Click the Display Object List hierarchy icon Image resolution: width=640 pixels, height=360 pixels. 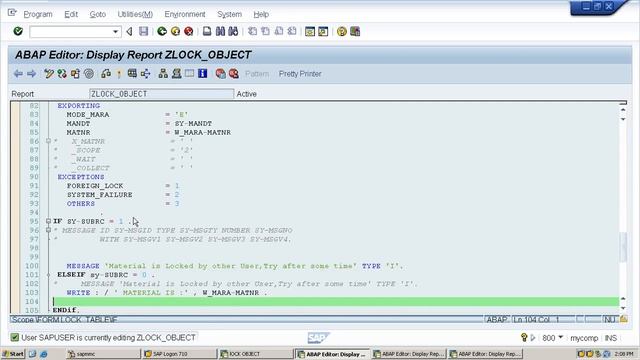163,74
